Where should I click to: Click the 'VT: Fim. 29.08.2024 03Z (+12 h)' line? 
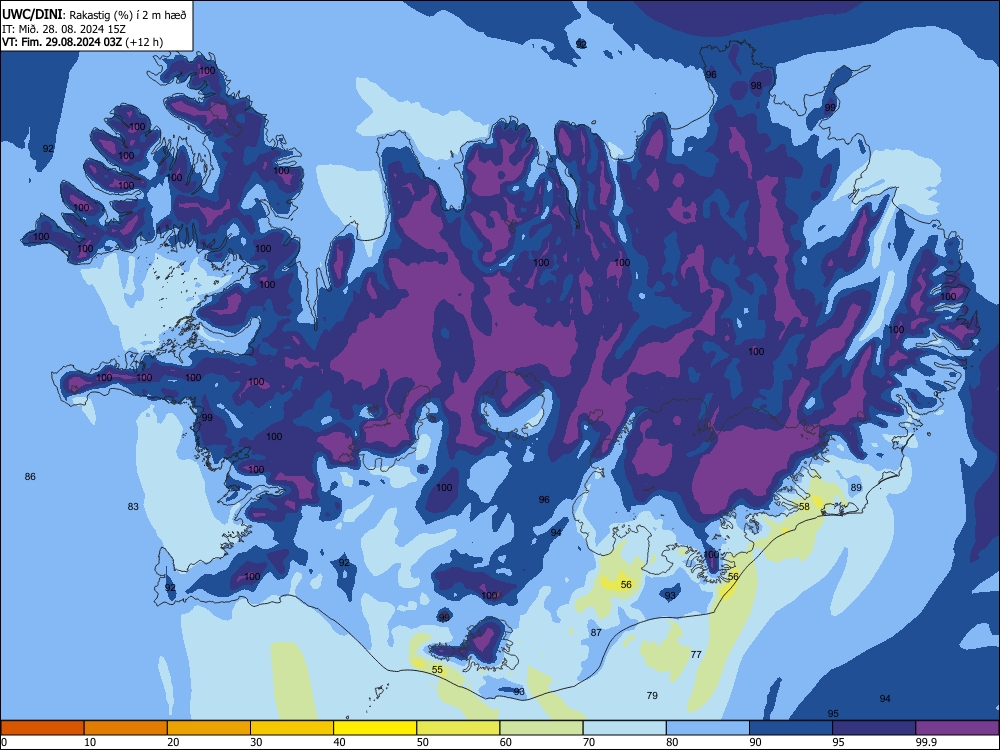(82, 42)
